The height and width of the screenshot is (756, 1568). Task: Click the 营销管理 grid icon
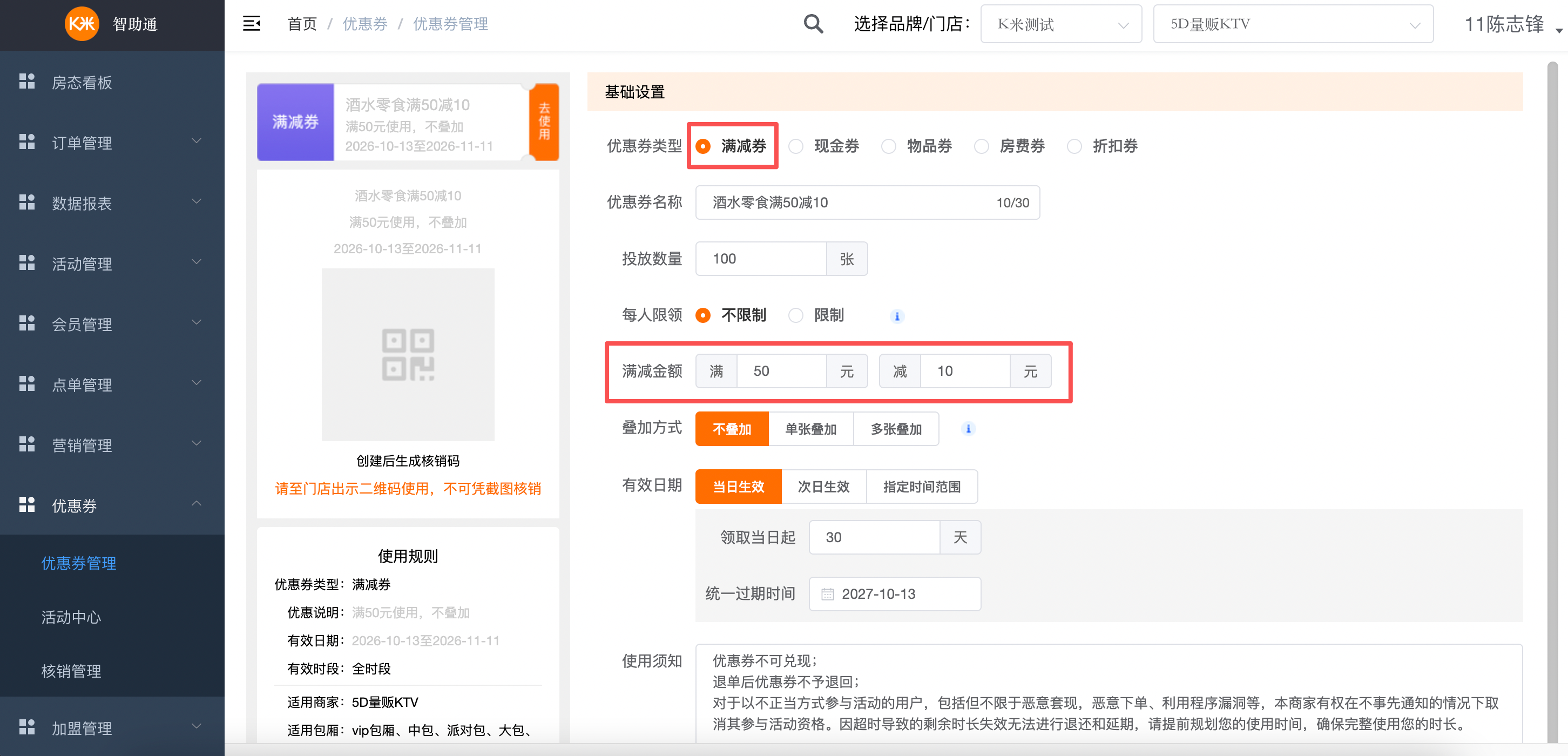27,444
